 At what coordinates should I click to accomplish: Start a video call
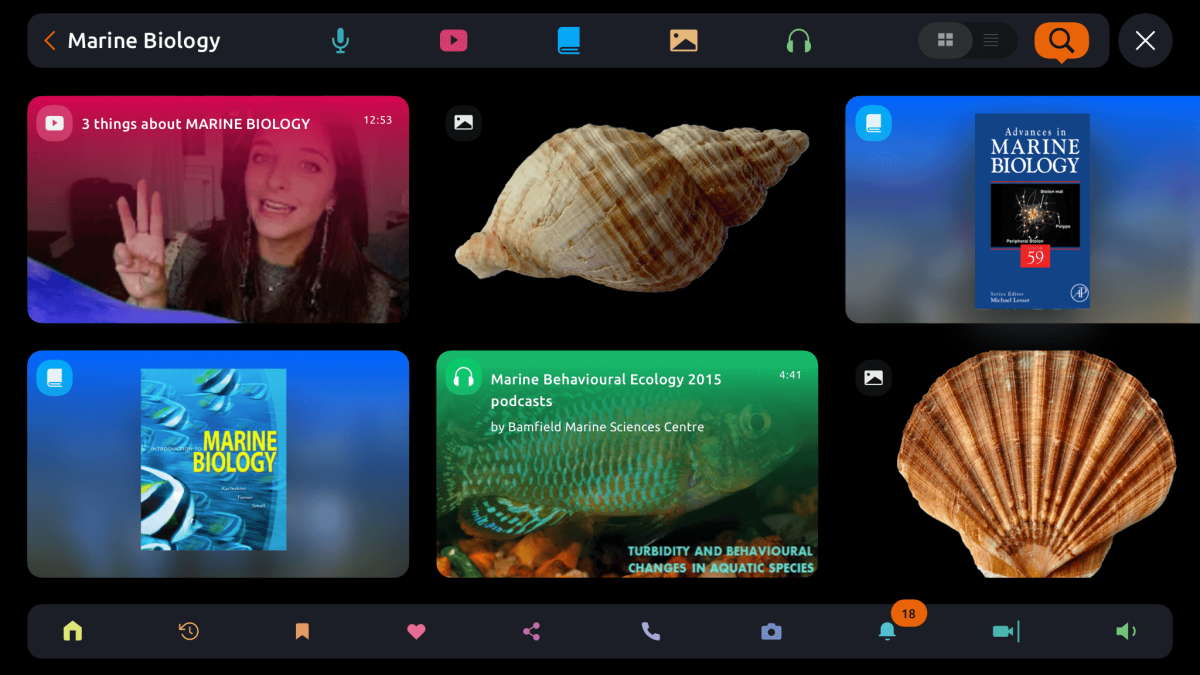pyautogui.click(x=1006, y=631)
